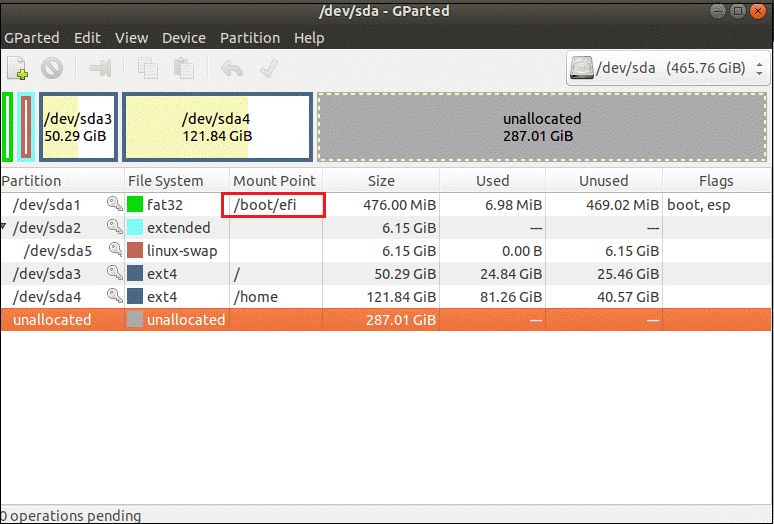Viewport: 774px width, 524px height.
Task: Sort by the Unused column header
Action: pyautogui.click(x=604, y=181)
